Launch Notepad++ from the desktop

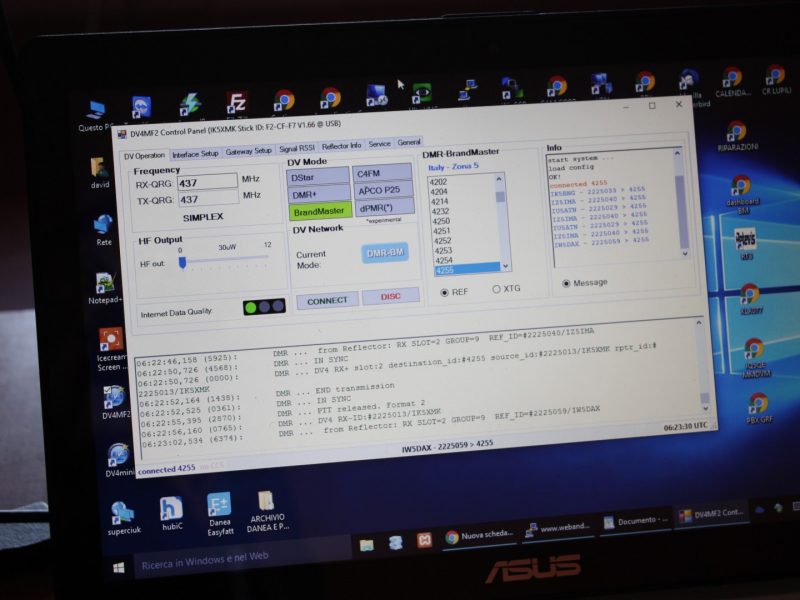pyautogui.click(x=105, y=288)
